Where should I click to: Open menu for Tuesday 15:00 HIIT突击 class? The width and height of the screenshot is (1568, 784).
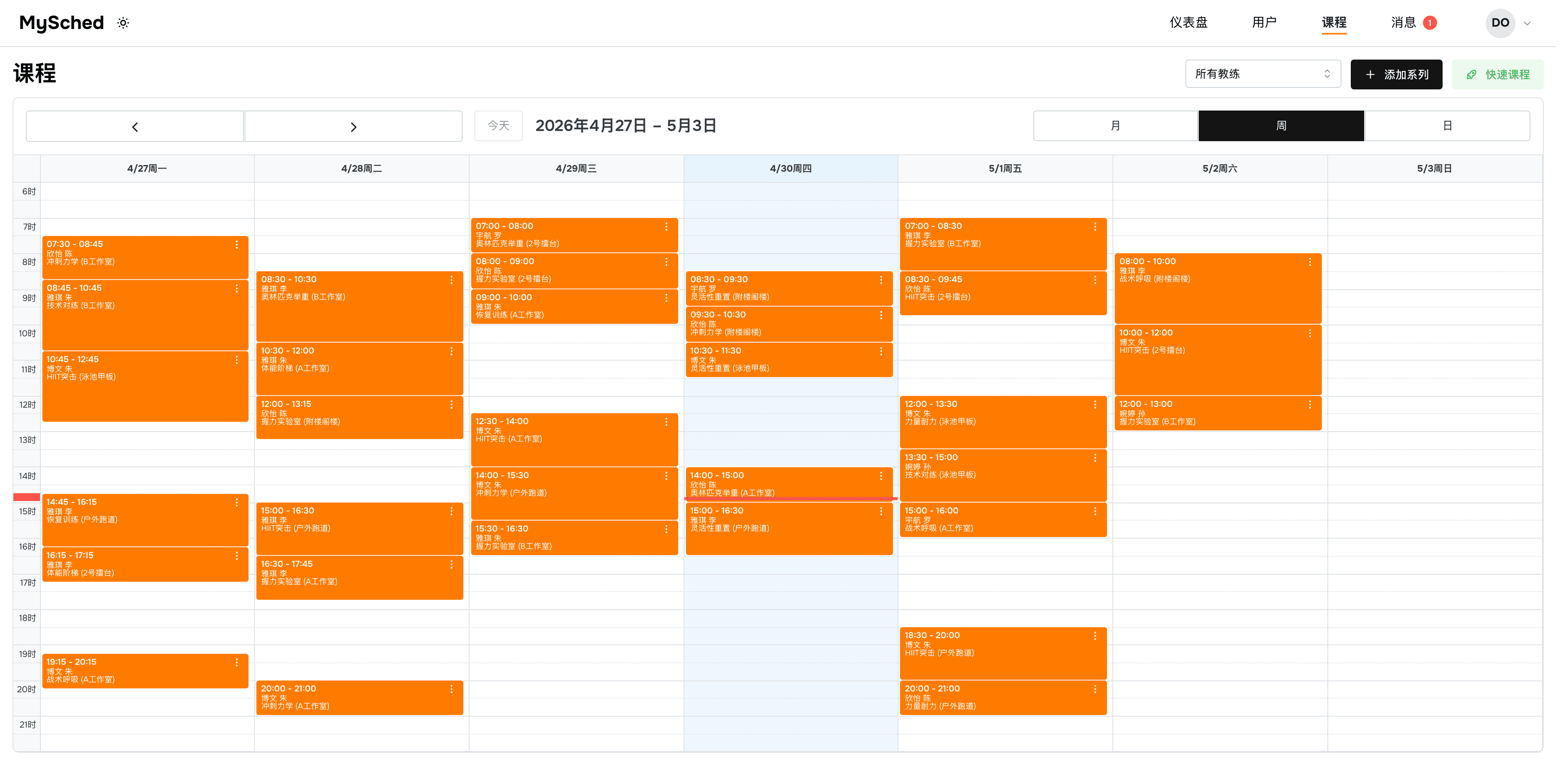click(x=452, y=511)
